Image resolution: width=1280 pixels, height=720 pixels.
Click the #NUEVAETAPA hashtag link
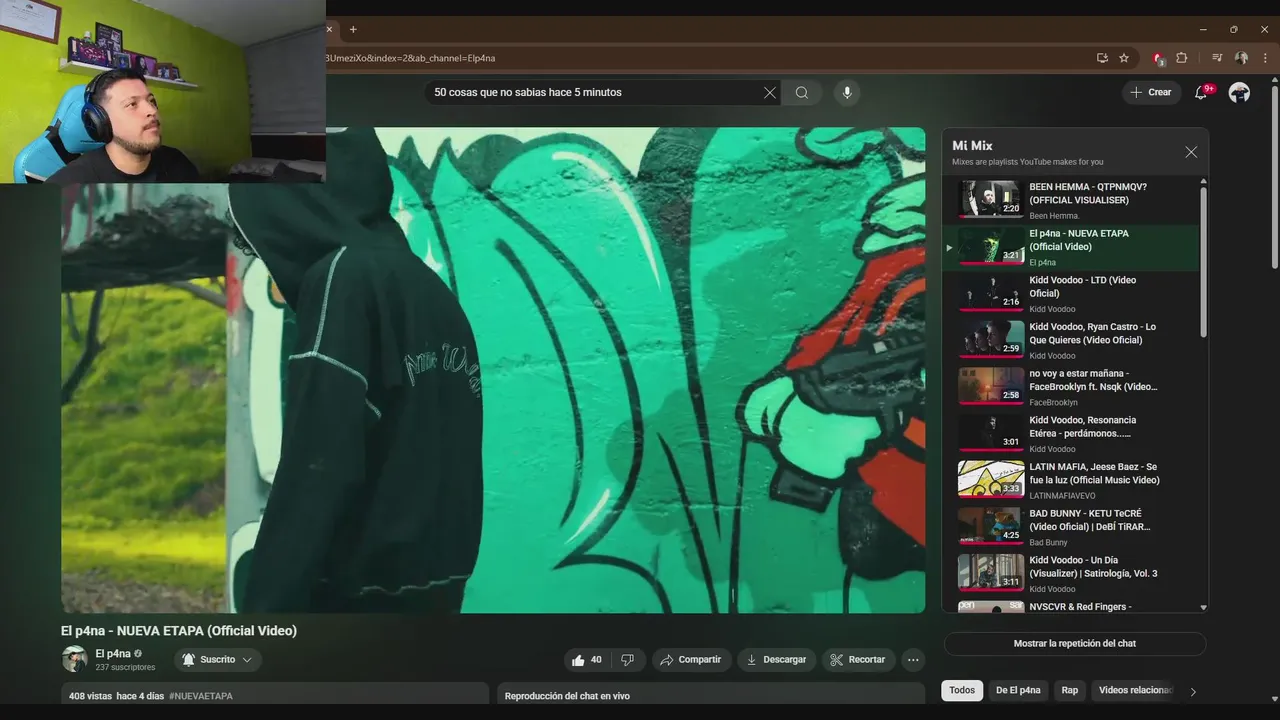point(201,696)
